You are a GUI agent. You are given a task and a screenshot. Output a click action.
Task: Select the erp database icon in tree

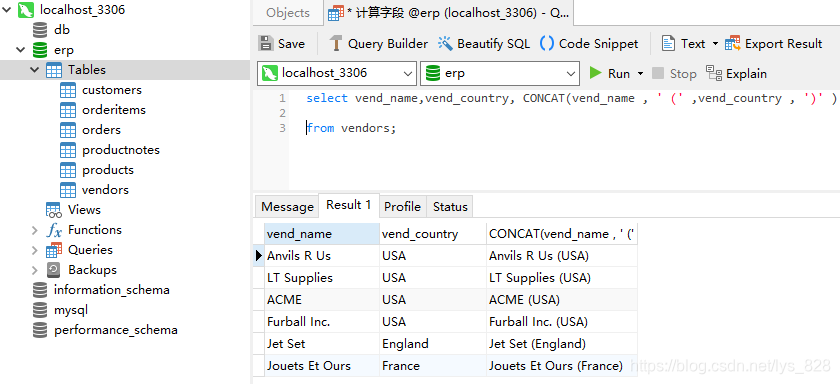point(40,50)
